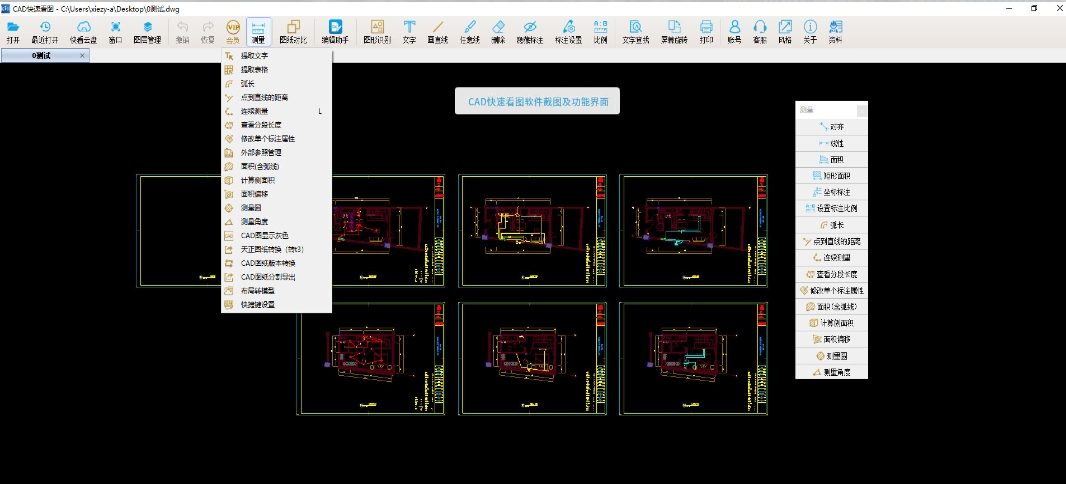Choose 计算侧面积 in dropdown menu
This screenshot has height=484, width=1066.
pos(276,180)
